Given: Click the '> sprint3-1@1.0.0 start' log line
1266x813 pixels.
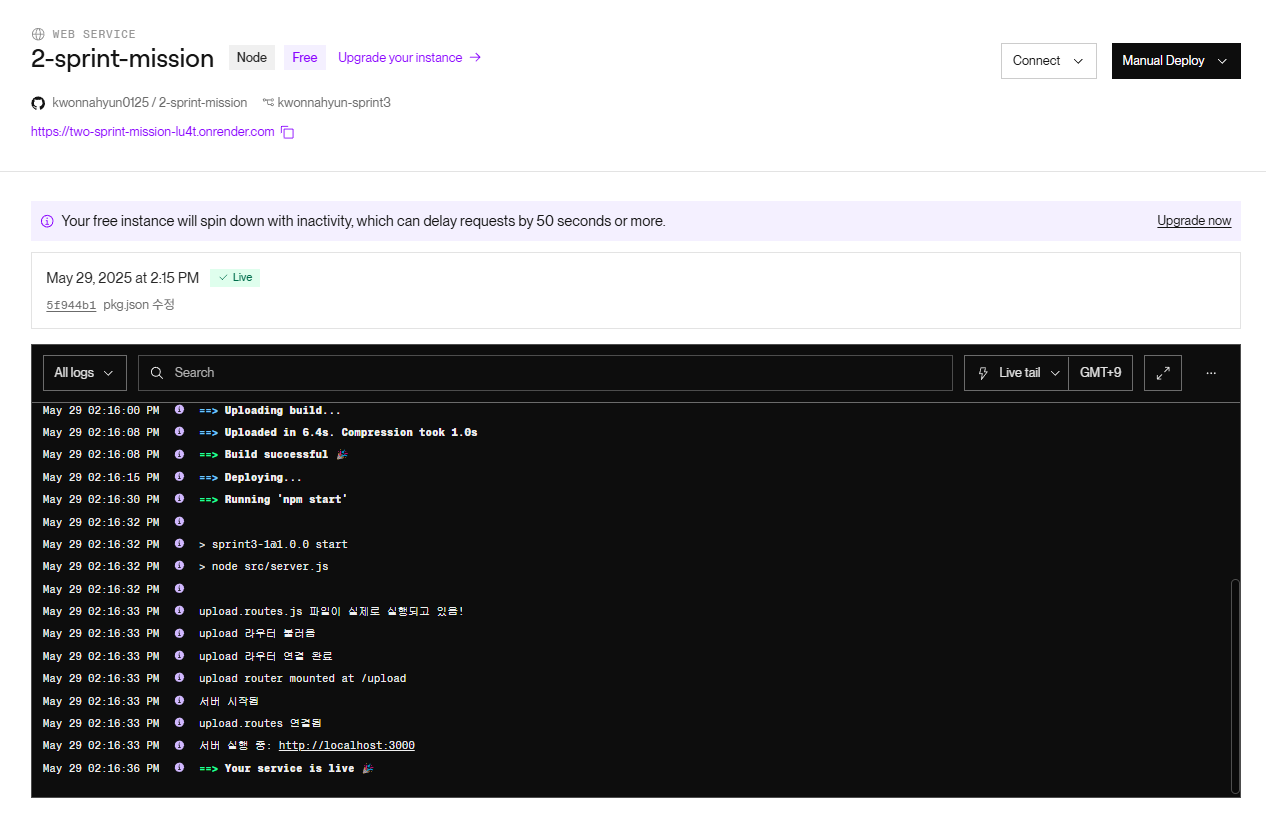Looking at the screenshot, I should tap(273, 544).
